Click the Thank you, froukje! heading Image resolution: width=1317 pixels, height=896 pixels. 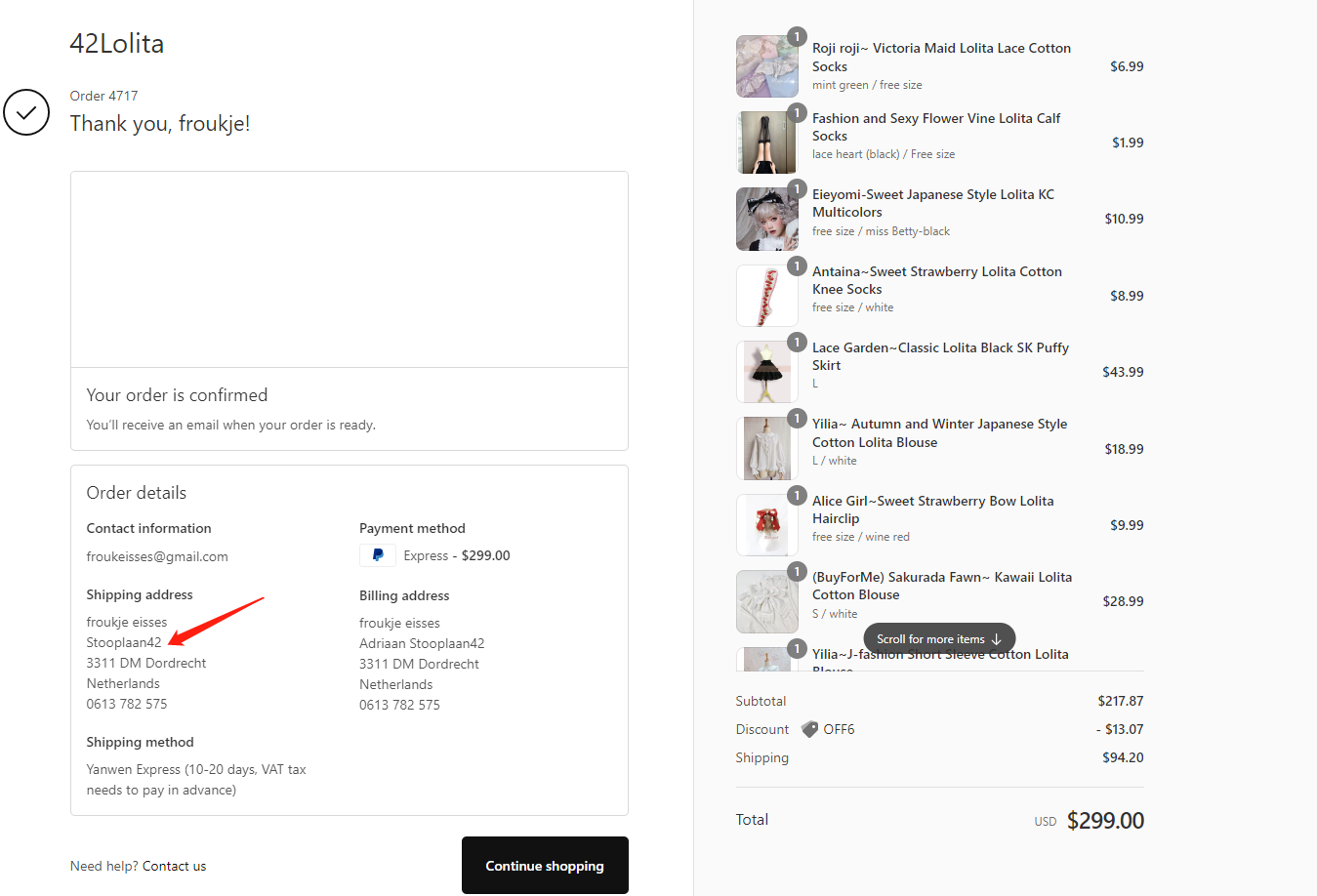pyautogui.click(x=160, y=123)
